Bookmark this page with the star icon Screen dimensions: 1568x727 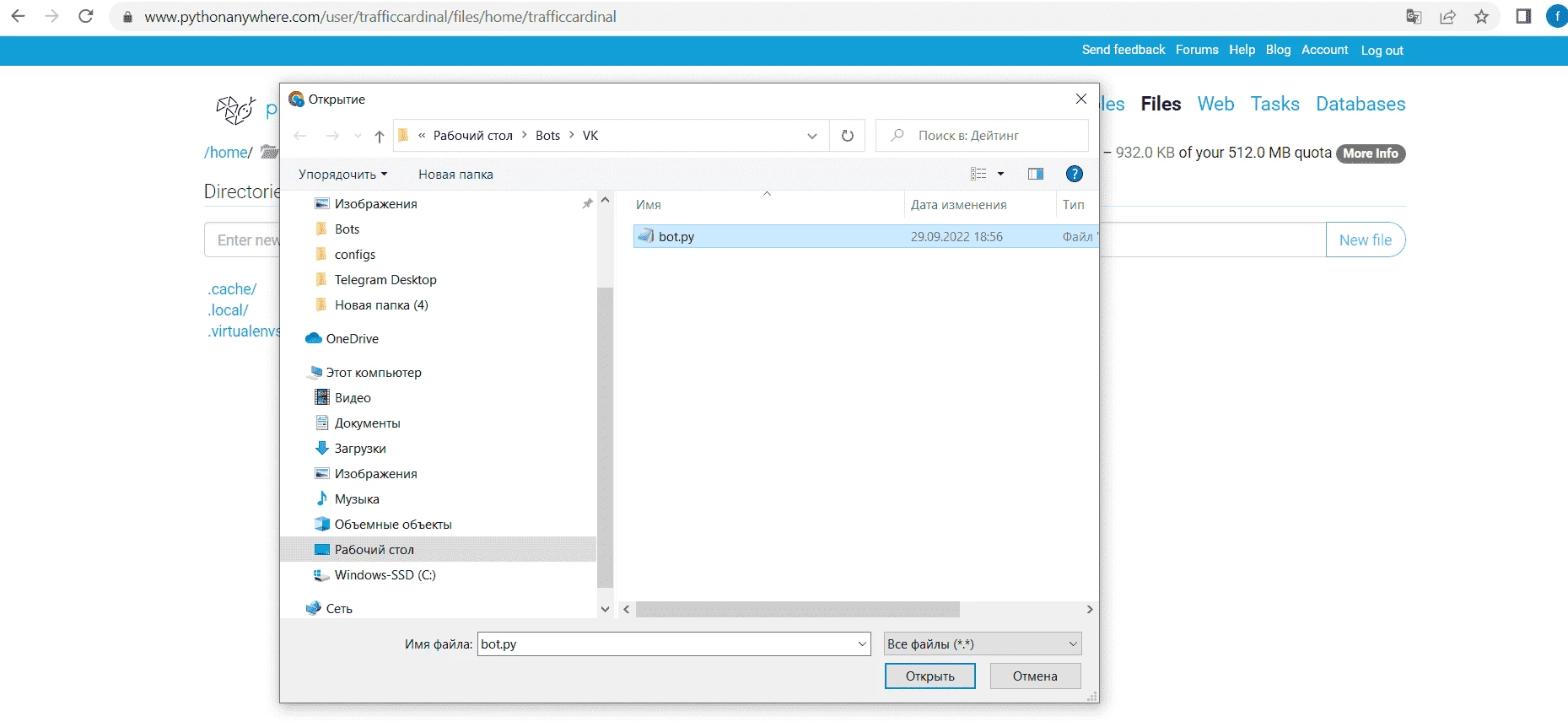pyautogui.click(x=1481, y=16)
